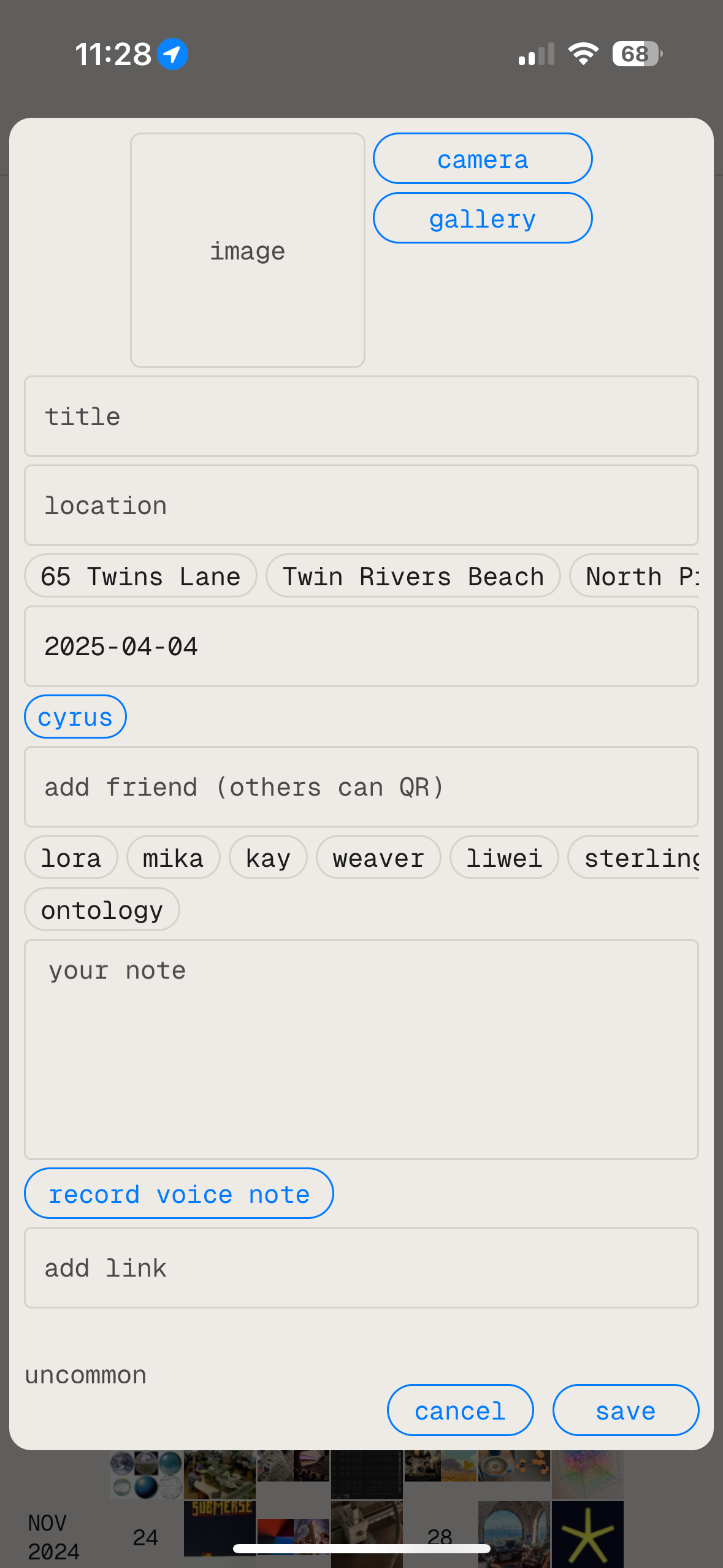Pick the North P location chip
Screen dimensions: 723x1568
pyautogui.click(x=635, y=576)
